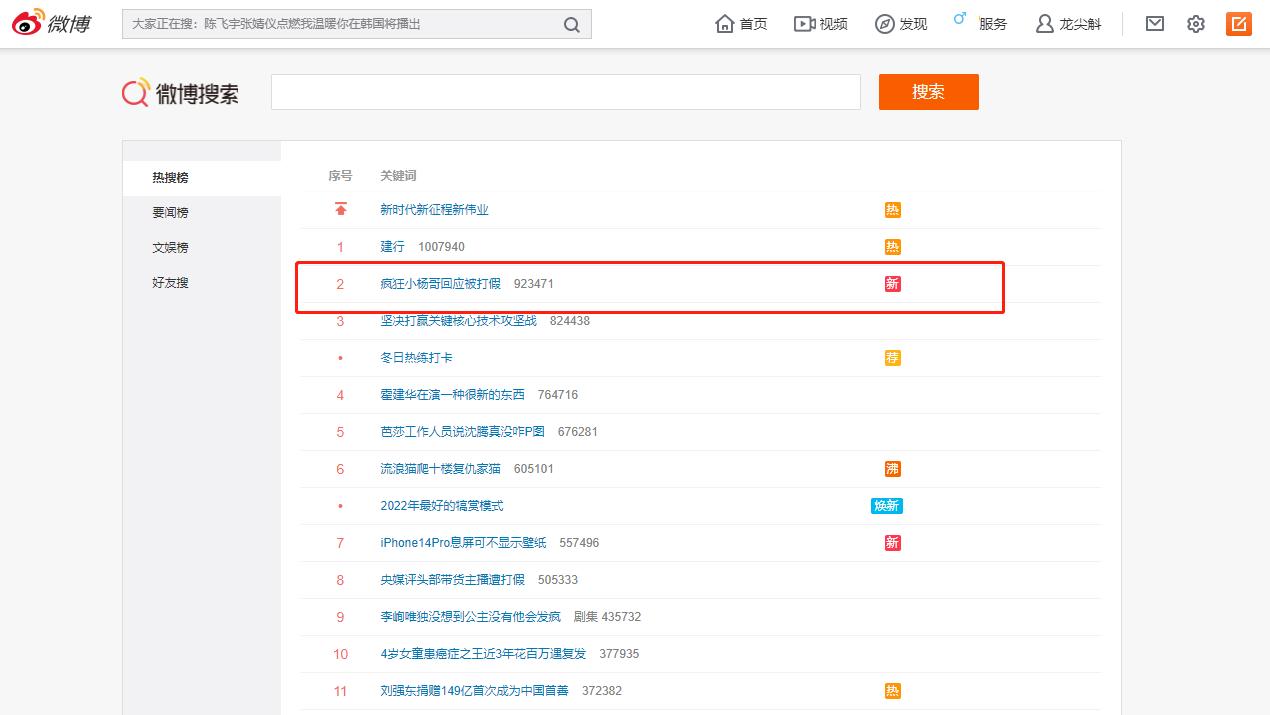Click the orange 搜索 search button
This screenshot has height=715, width=1270.
pyautogui.click(x=928, y=91)
